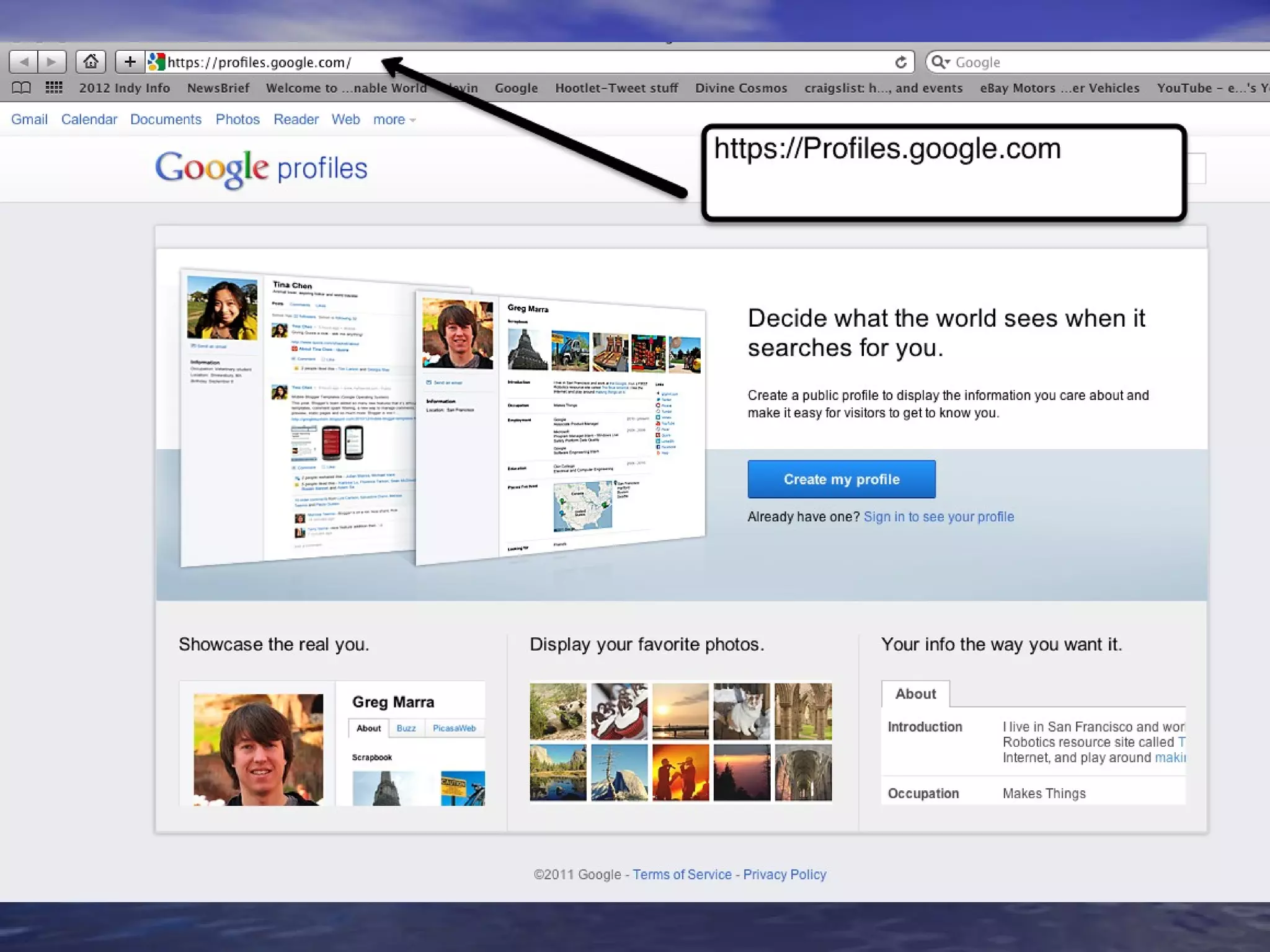
Task: Click the browser forward arrow button
Action: pyautogui.click(x=52, y=62)
